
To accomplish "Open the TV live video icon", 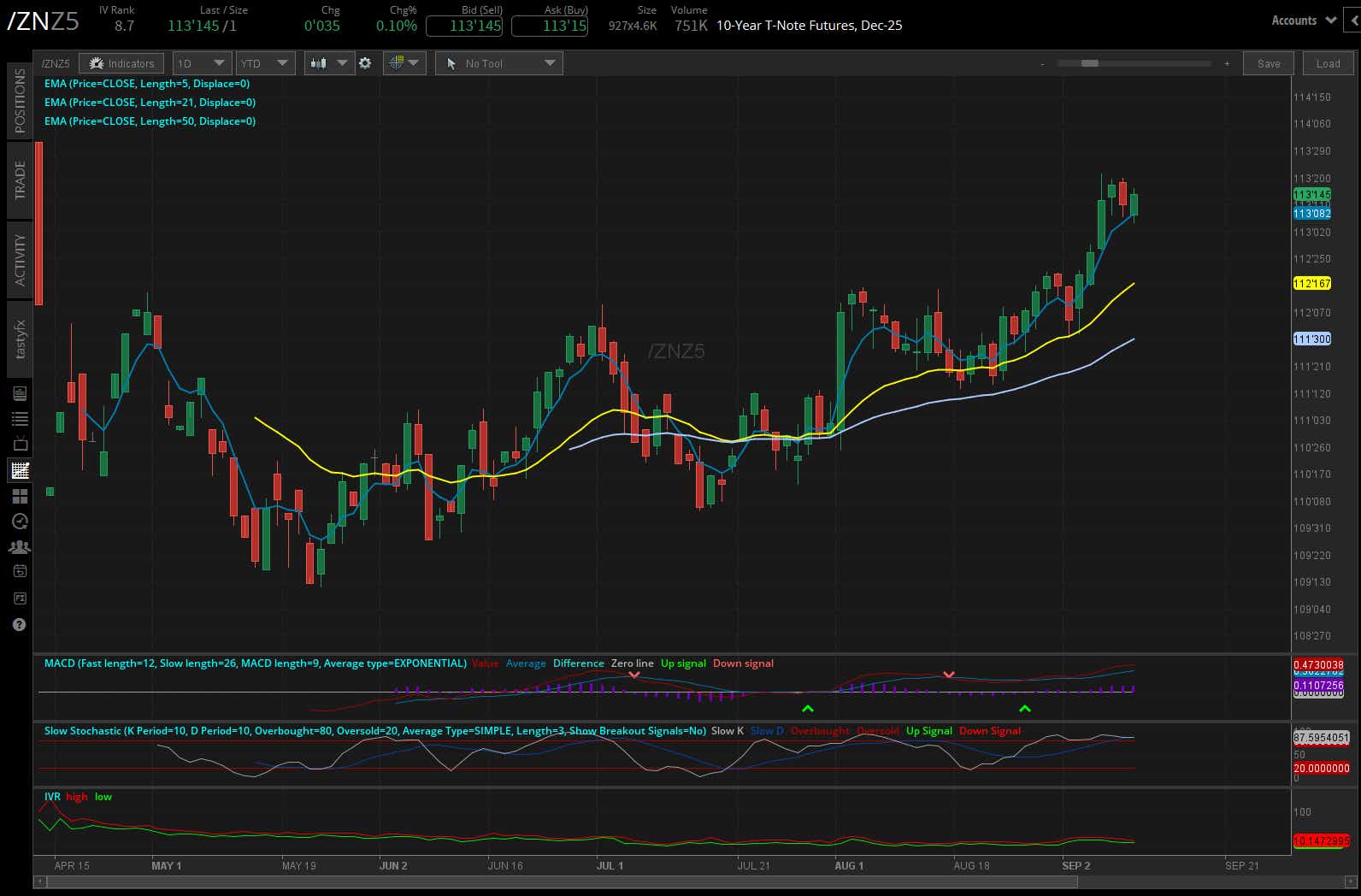I will tap(20, 445).
